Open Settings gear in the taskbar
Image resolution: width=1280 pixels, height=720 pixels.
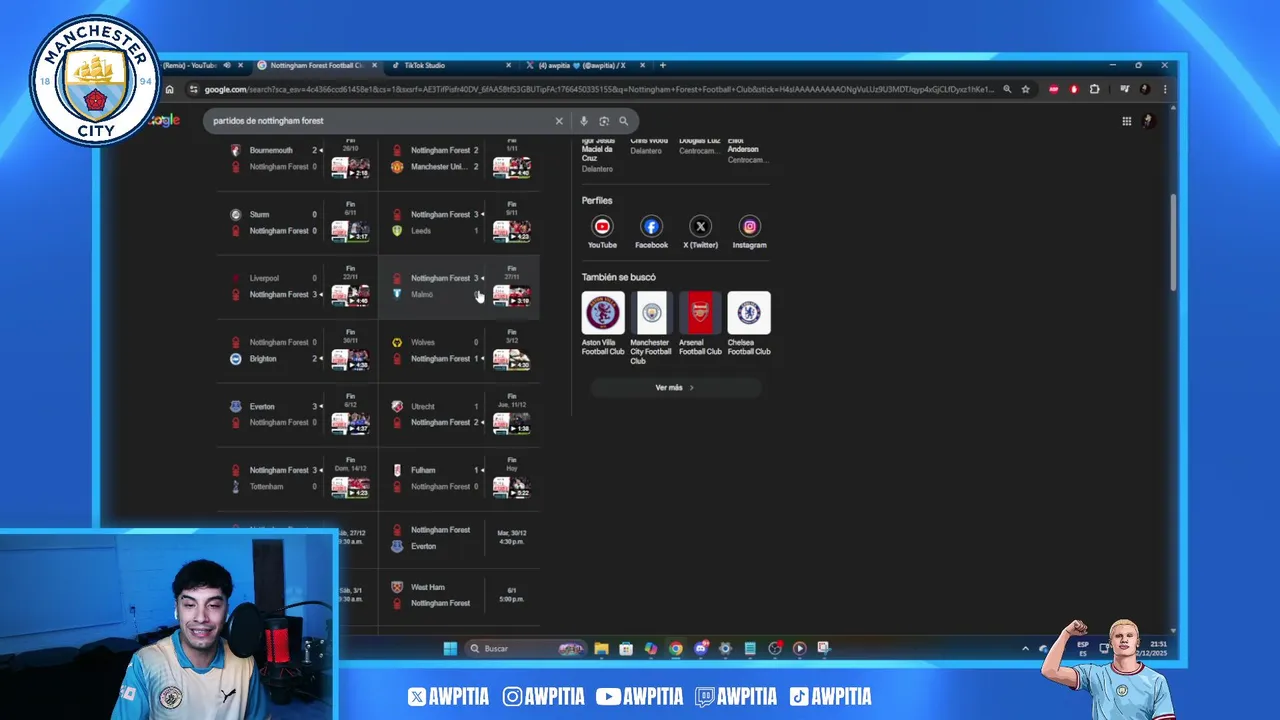click(725, 648)
